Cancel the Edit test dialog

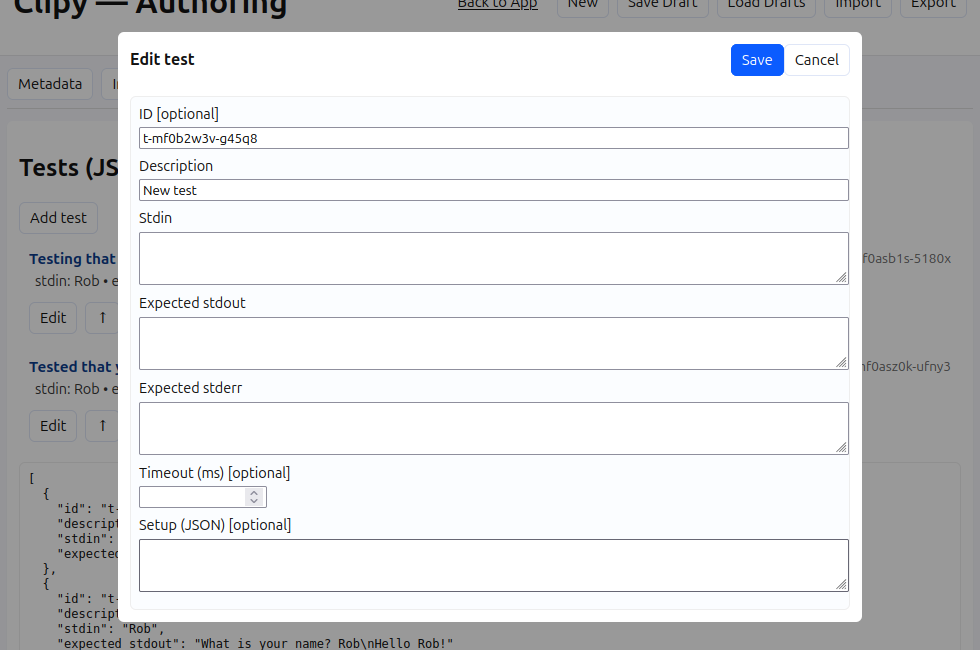click(816, 60)
